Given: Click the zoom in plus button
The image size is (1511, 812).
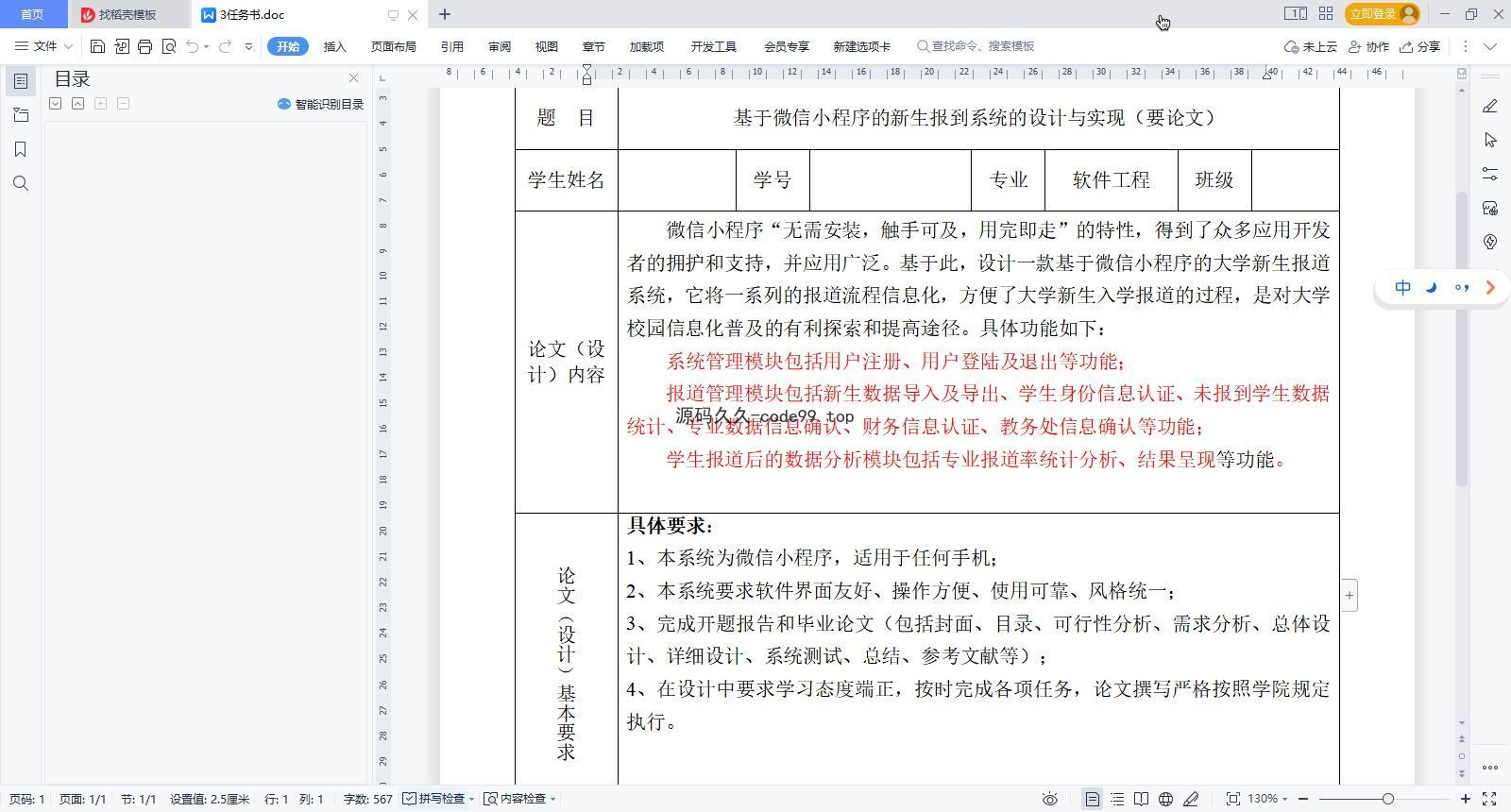Looking at the screenshot, I should click(1466, 799).
